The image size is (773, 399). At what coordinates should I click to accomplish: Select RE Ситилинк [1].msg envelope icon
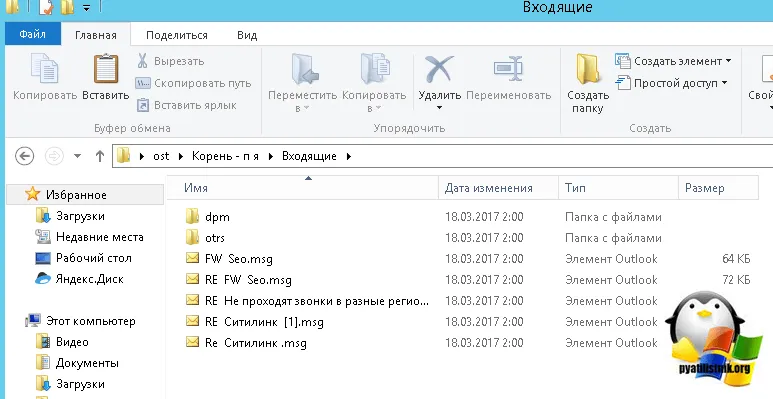pos(192,322)
